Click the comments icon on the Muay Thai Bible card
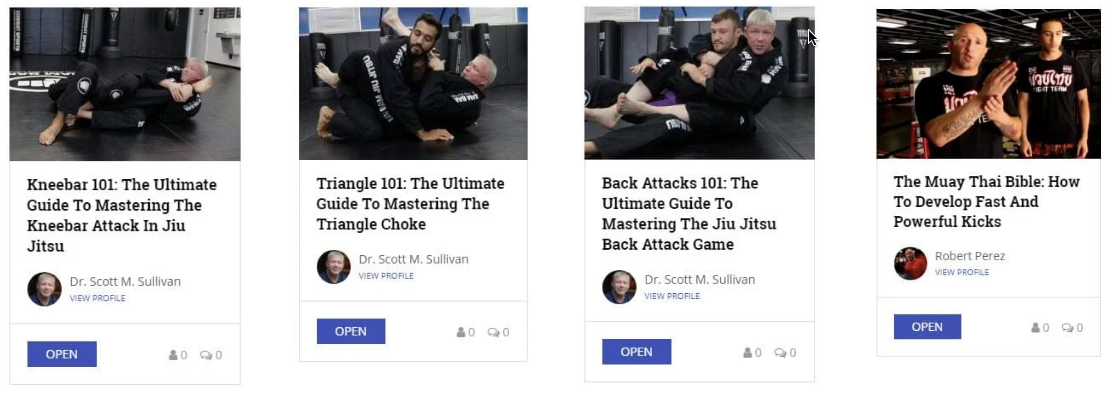Viewport: 1112px width, 400px height. [x=1068, y=328]
